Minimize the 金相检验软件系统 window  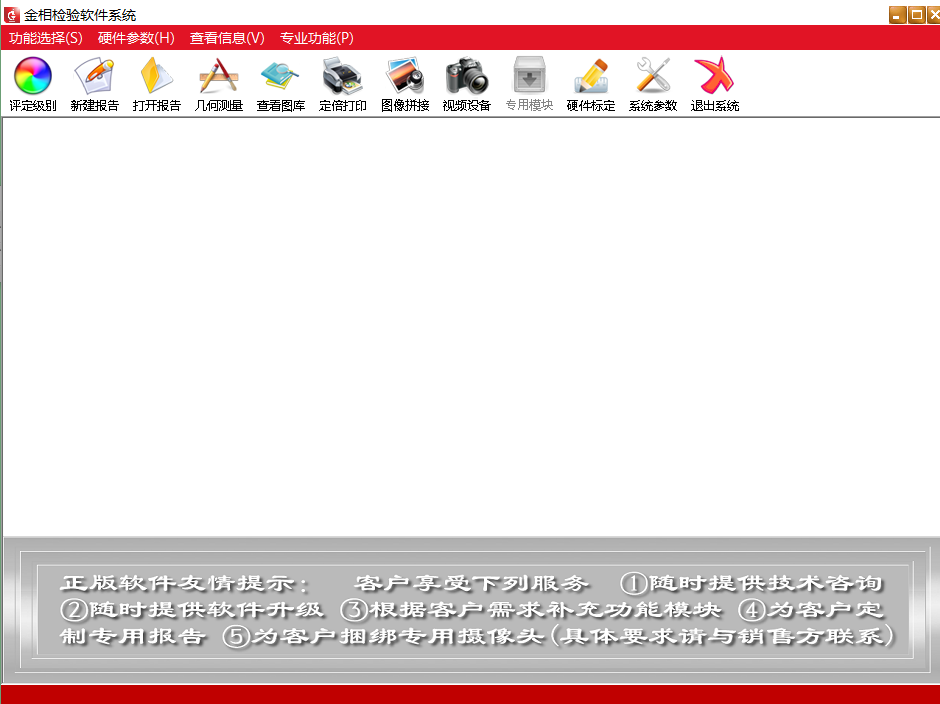[897, 14]
